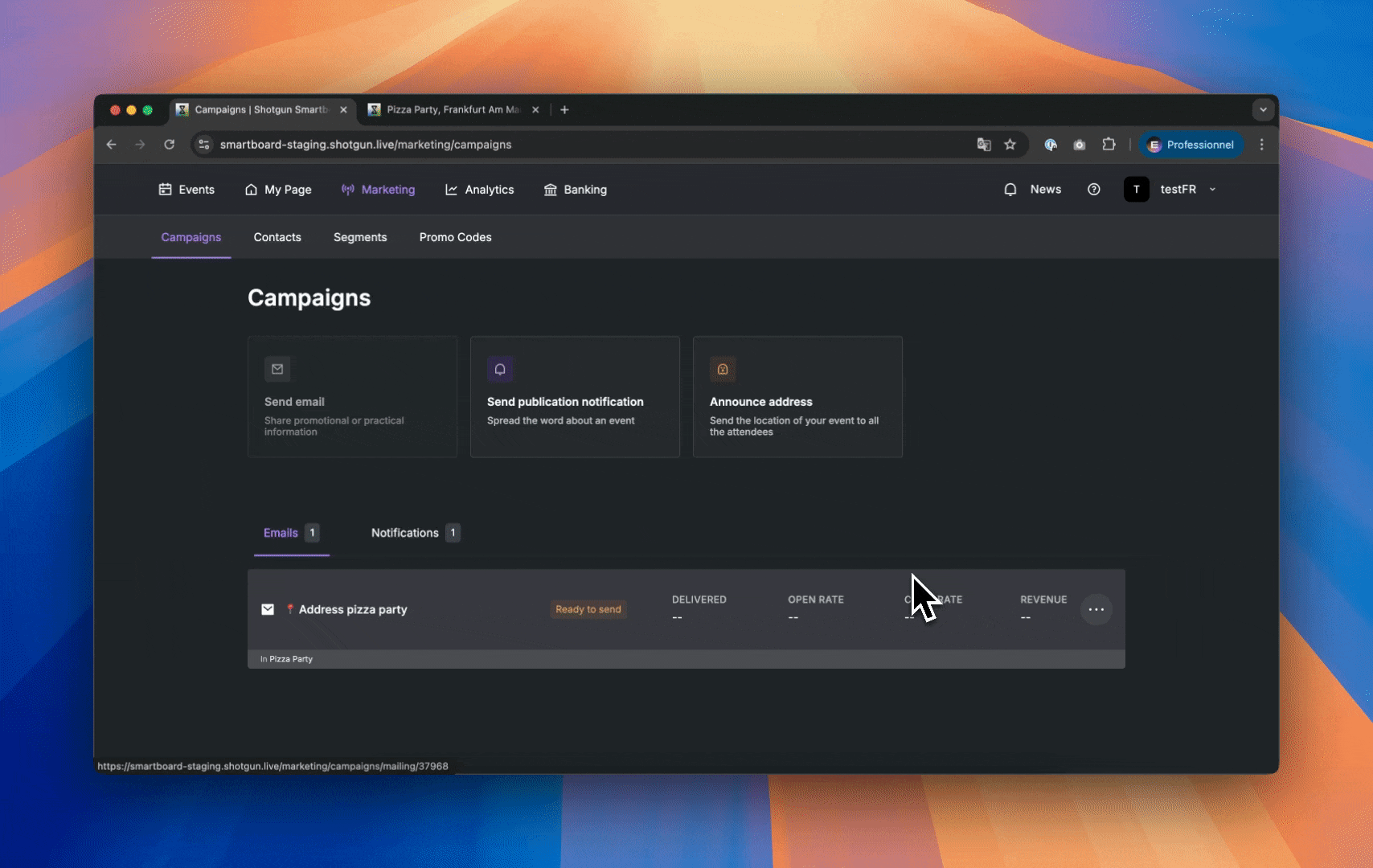The width and height of the screenshot is (1373, 868).
Task: Click Send publication notification title
Action: pos(565,402)
